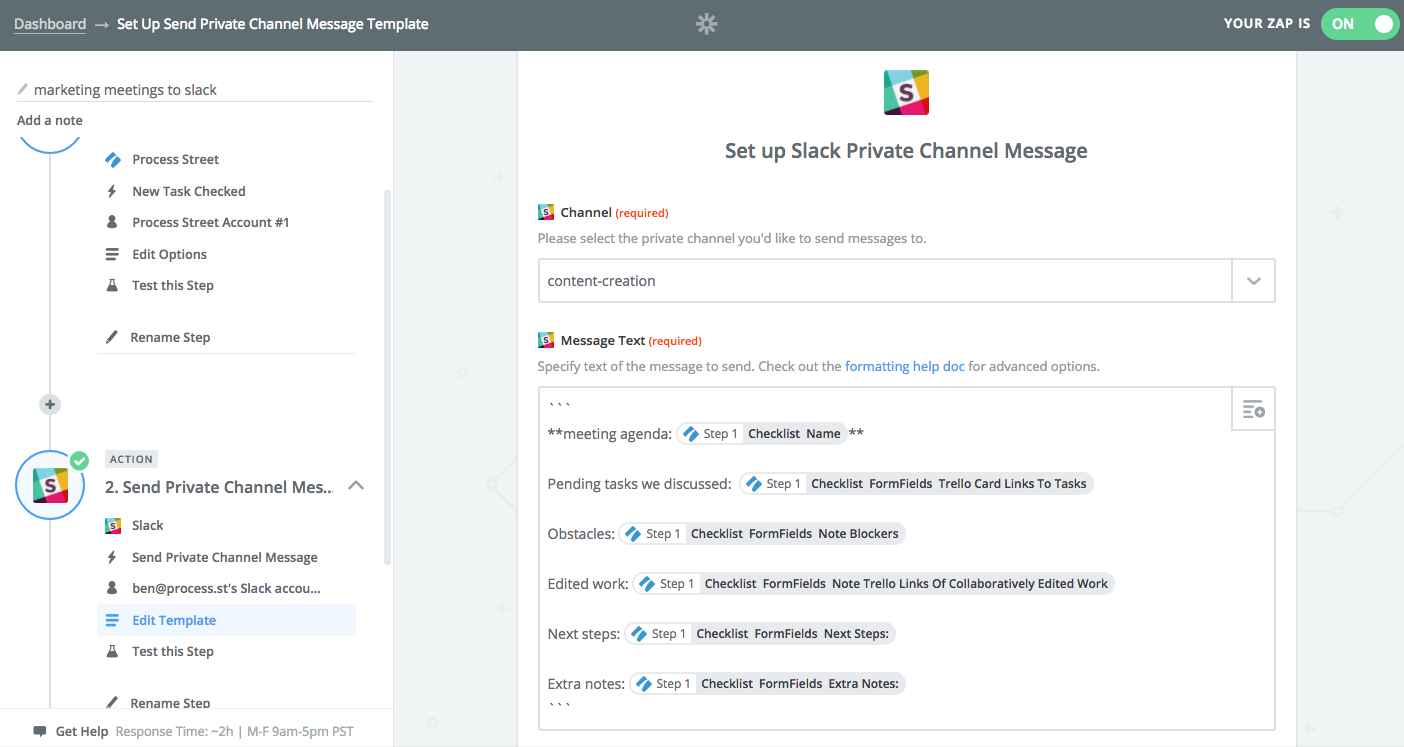
Task: Click the lightning bolt icon beside New Task Checked
Action: click(x=112, y=191)
